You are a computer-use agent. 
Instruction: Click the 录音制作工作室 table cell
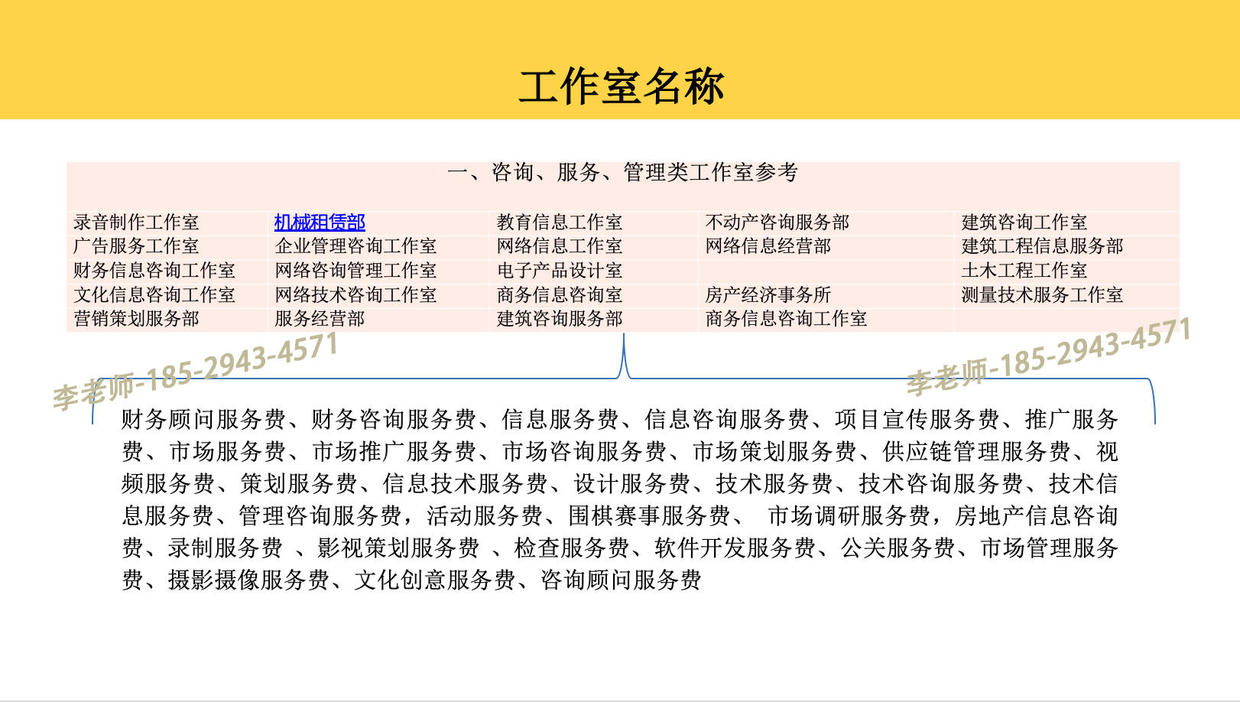pos(136,222)
